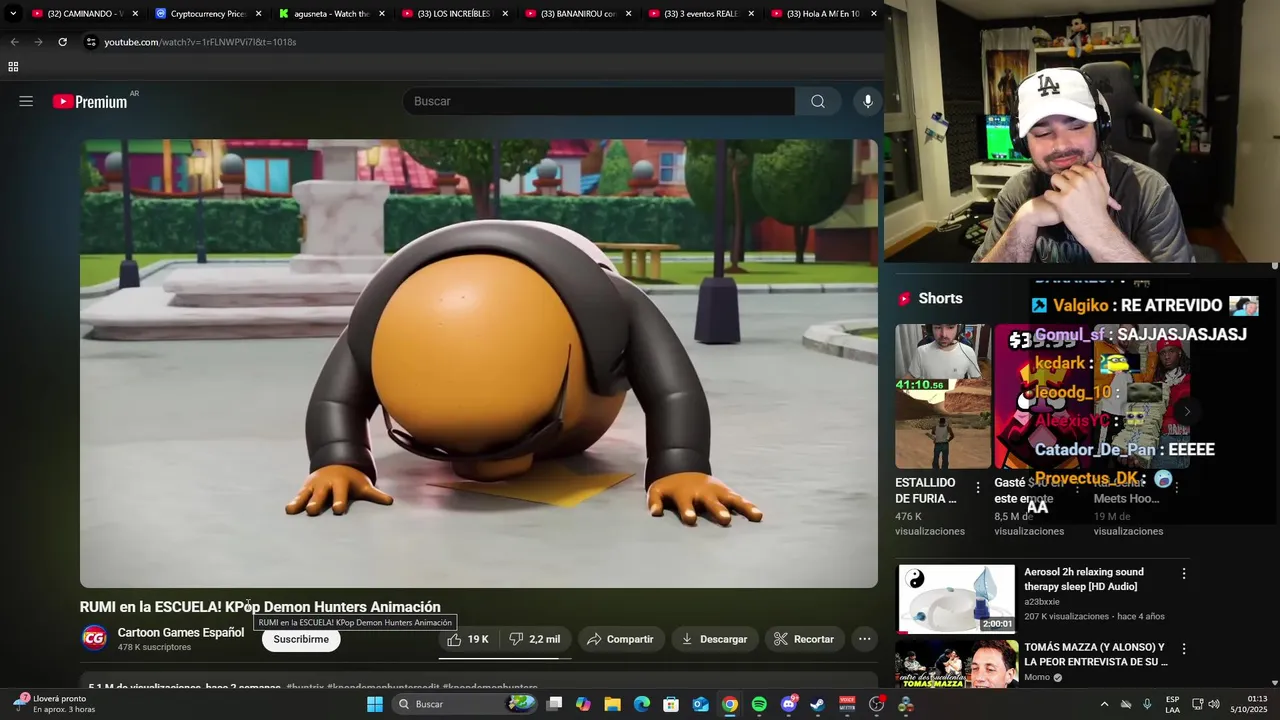The image size is (1280, 720).
Task: Start voice search with microphone icon
Action: click(x=868, y=101)
